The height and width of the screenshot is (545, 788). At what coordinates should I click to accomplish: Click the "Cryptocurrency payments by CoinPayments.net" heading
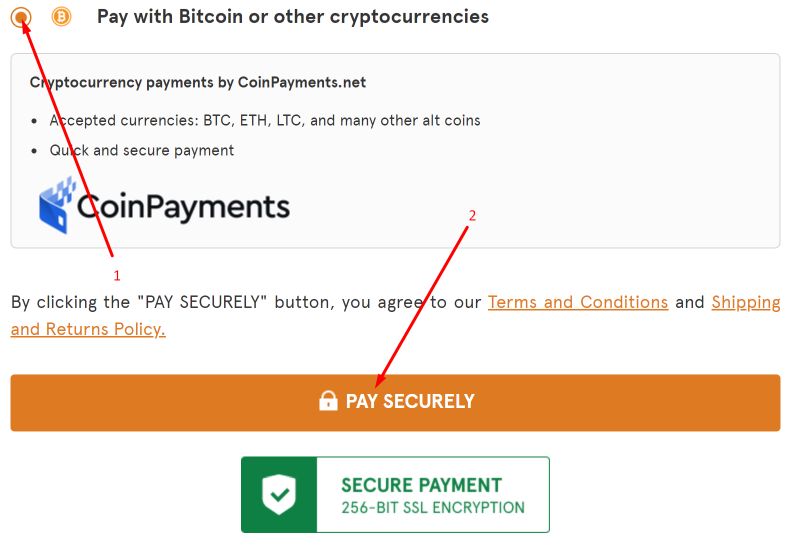(x=198, y=82)
